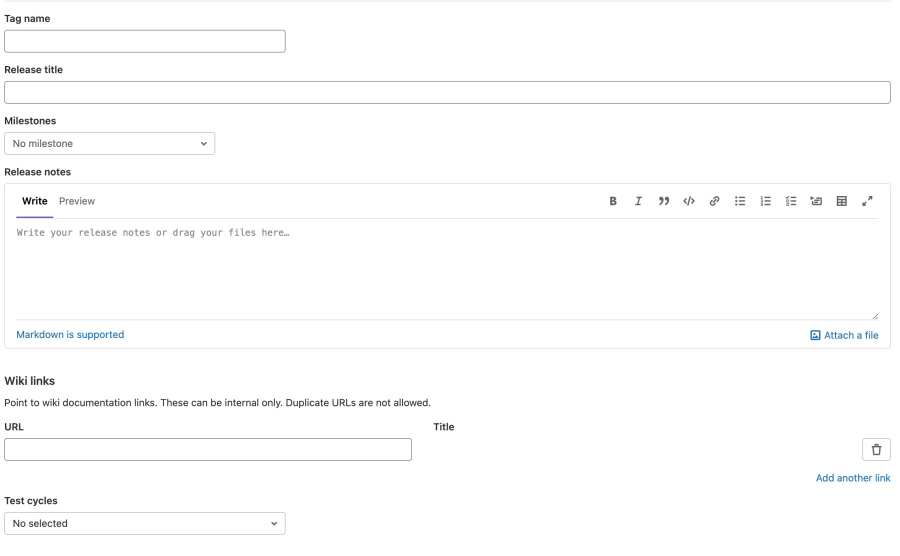
Task: Click Add another link
Action: 852,478
